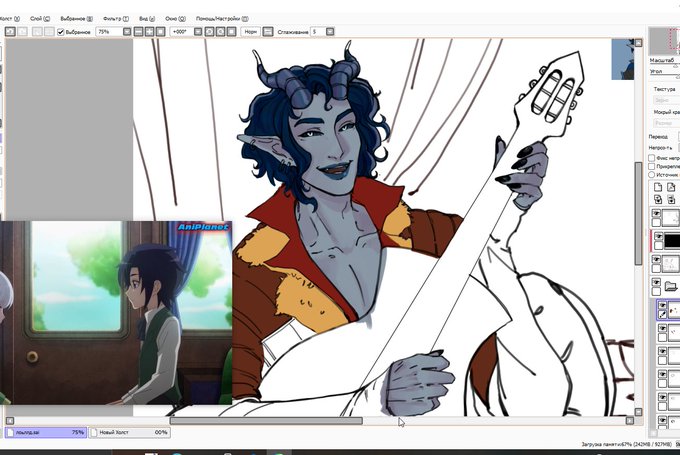This screenshot has width=680, height=455.
Task: Click the horizontal scrollbar thumb under the canvas
Action: click(x=266, y=421)
